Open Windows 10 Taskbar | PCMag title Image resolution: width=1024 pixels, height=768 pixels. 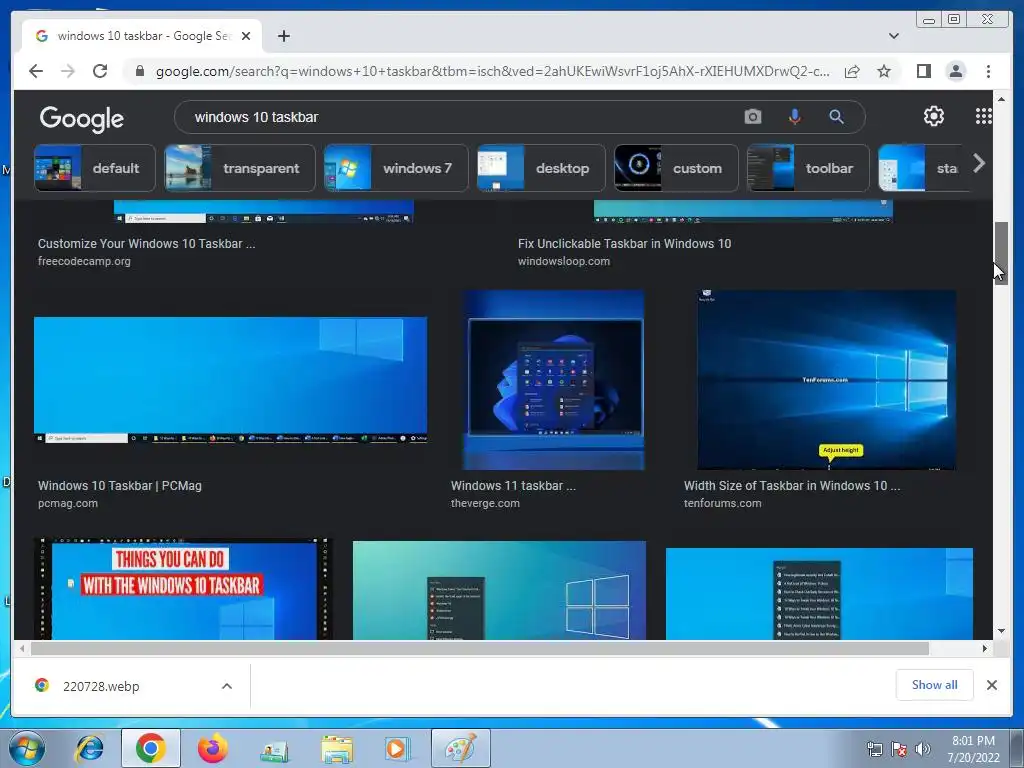[x=120, y=486]
